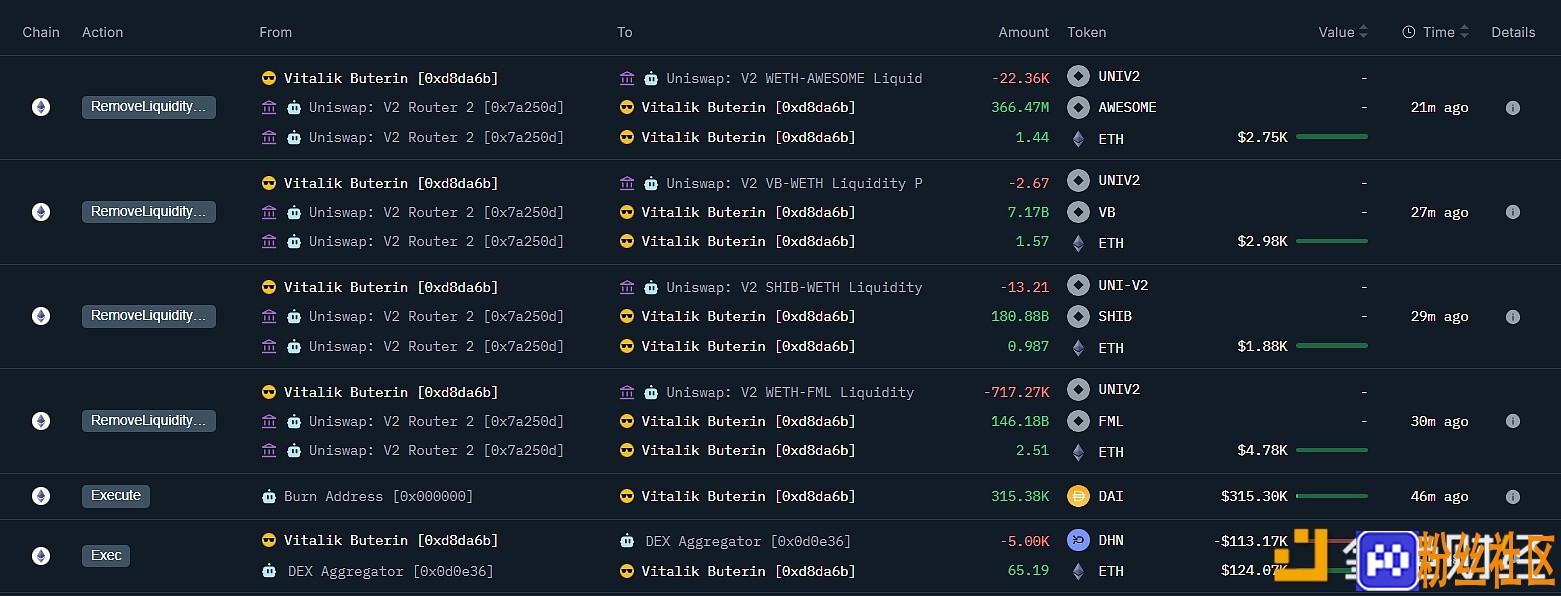The image size is (1561, 596).
Task: Open Uniswap V2 SHIB-WETH Liquidity link
Action: coord(795,287)
